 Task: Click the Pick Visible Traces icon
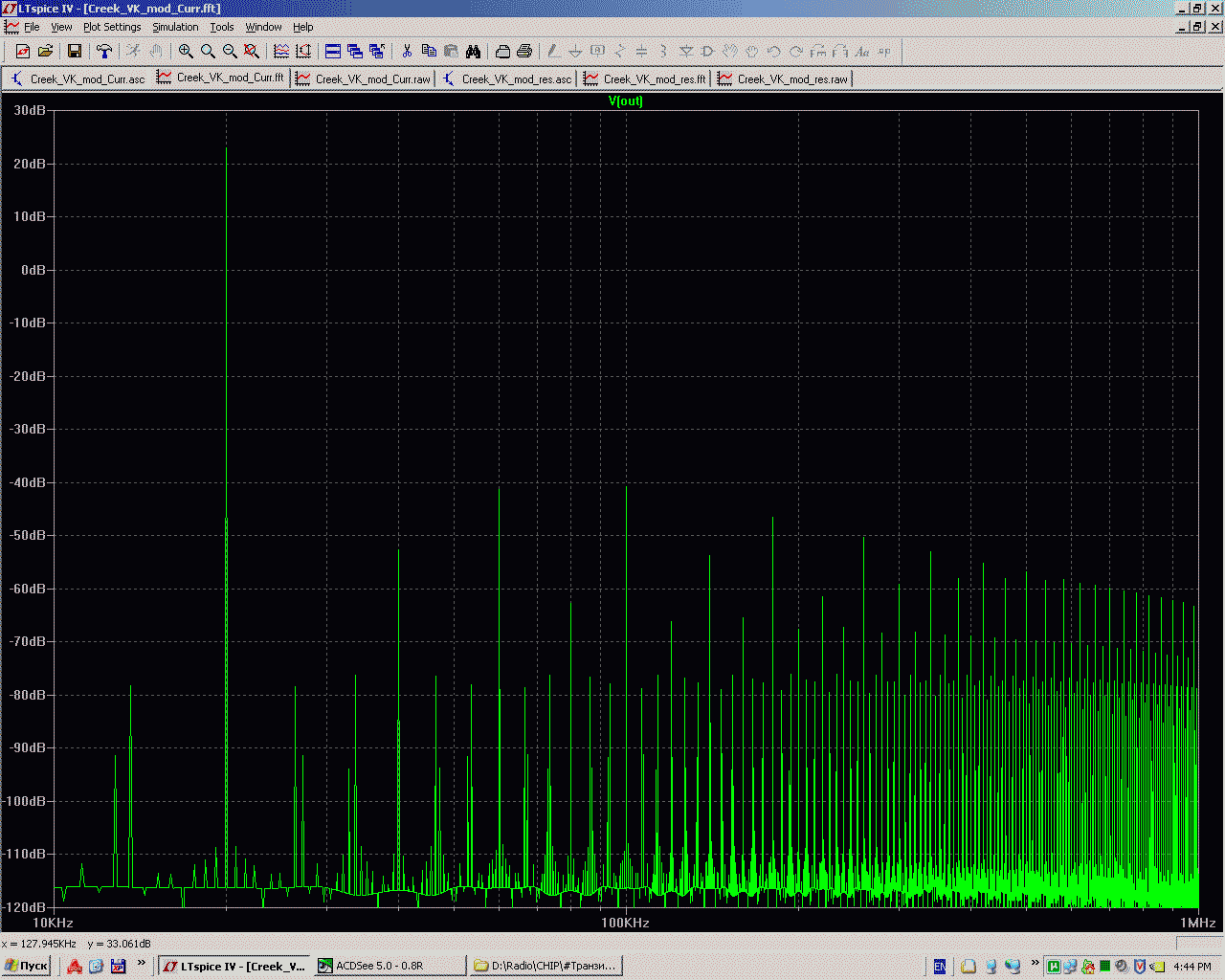click(x=281, y=51)
